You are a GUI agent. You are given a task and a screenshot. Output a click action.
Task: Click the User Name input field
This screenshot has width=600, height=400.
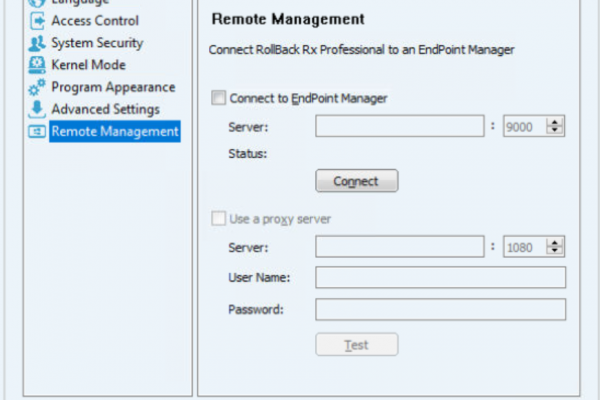pos(440,277)
